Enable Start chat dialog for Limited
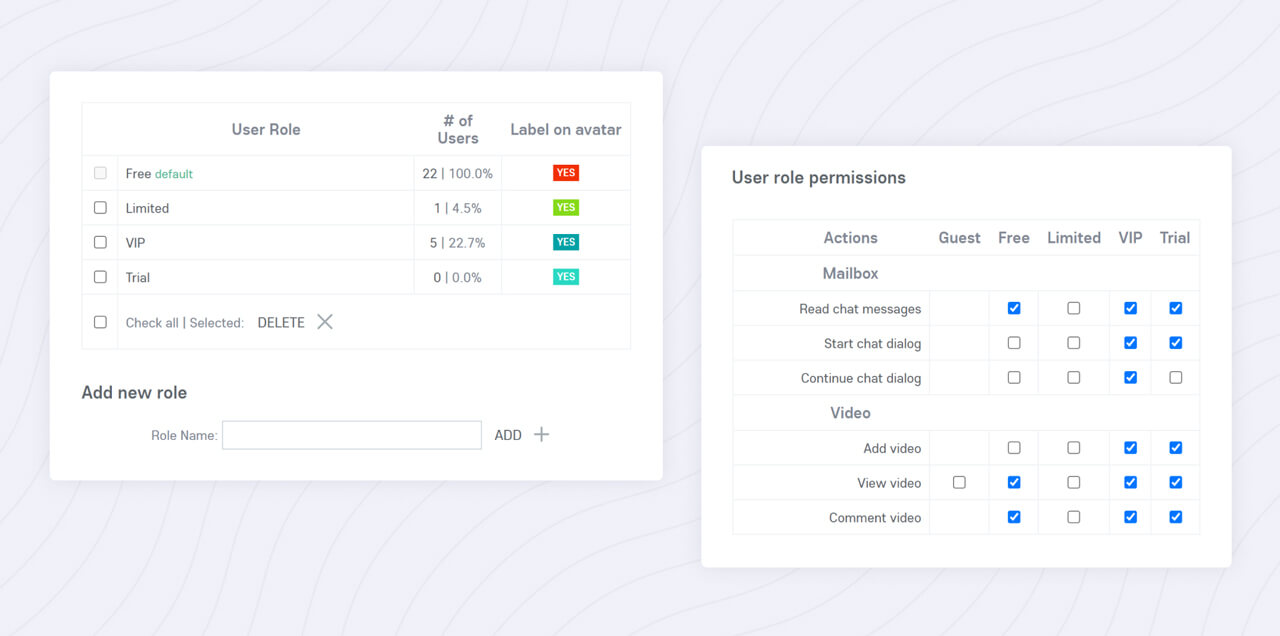Viewport: 1280px width, 636px height. click(1073, 343)
